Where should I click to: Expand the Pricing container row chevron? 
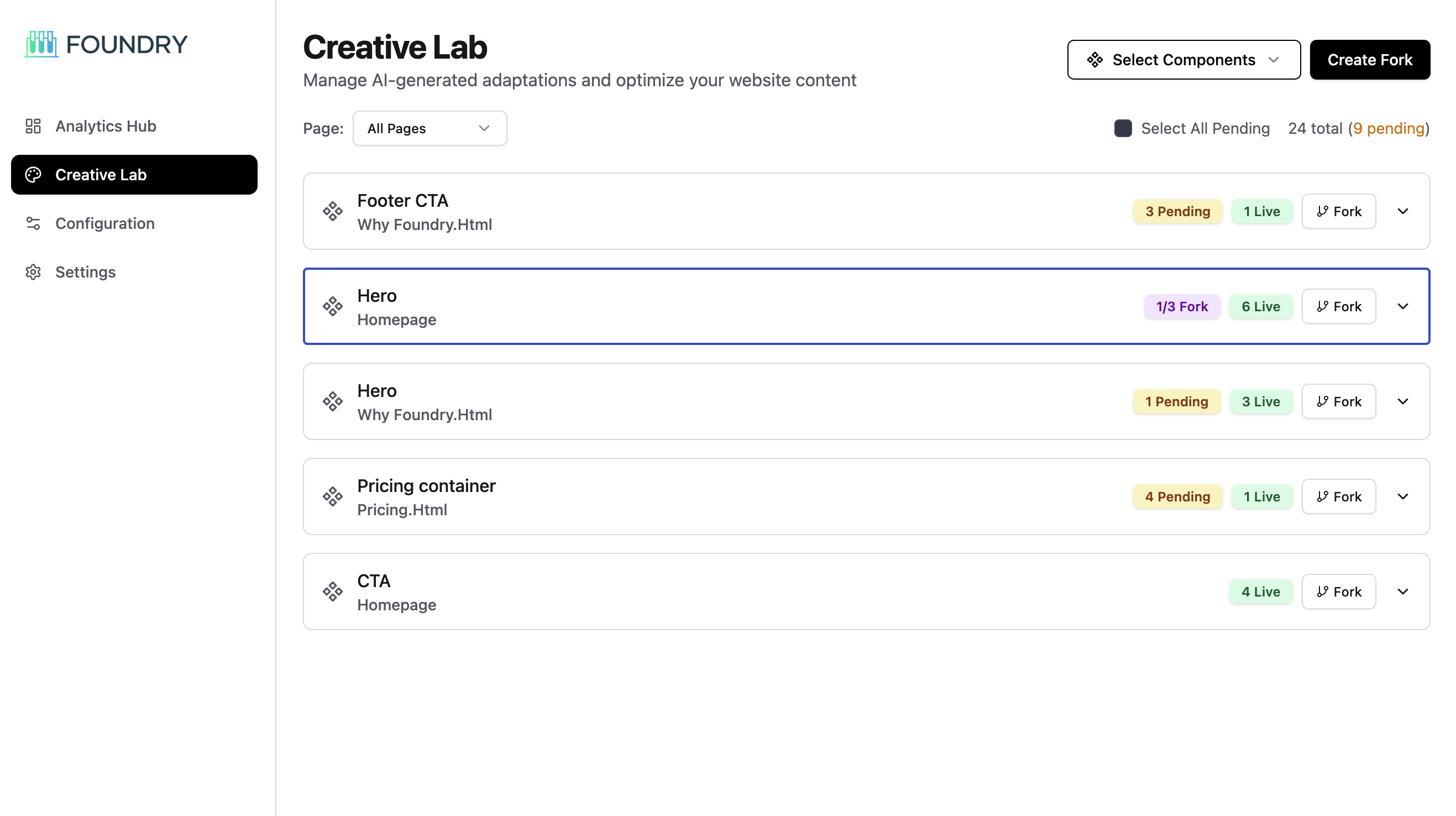coord(1403,496)
